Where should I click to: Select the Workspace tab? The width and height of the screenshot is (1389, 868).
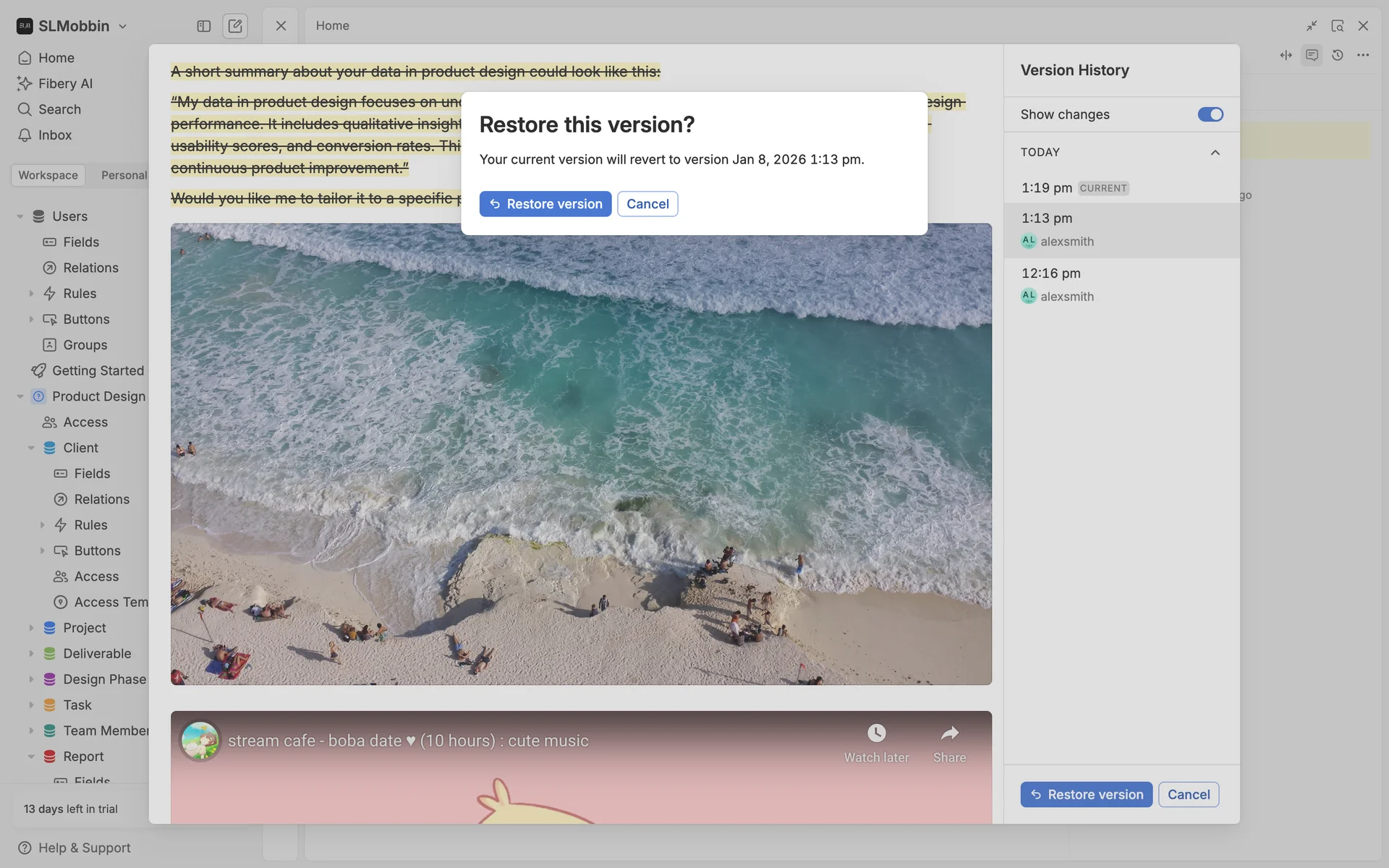coord(48,175)
